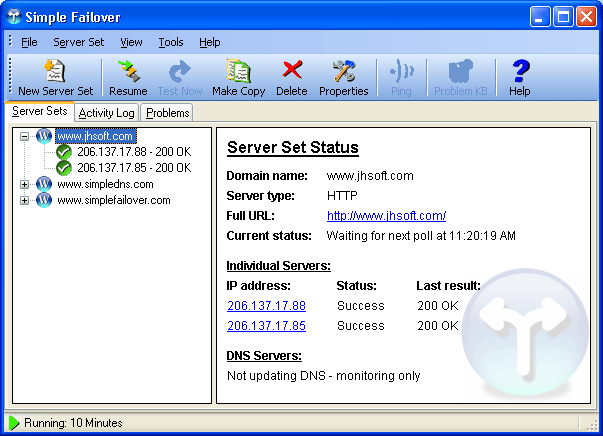
Task: Click the window resize grip in status bar
Action: coord(591,425)
